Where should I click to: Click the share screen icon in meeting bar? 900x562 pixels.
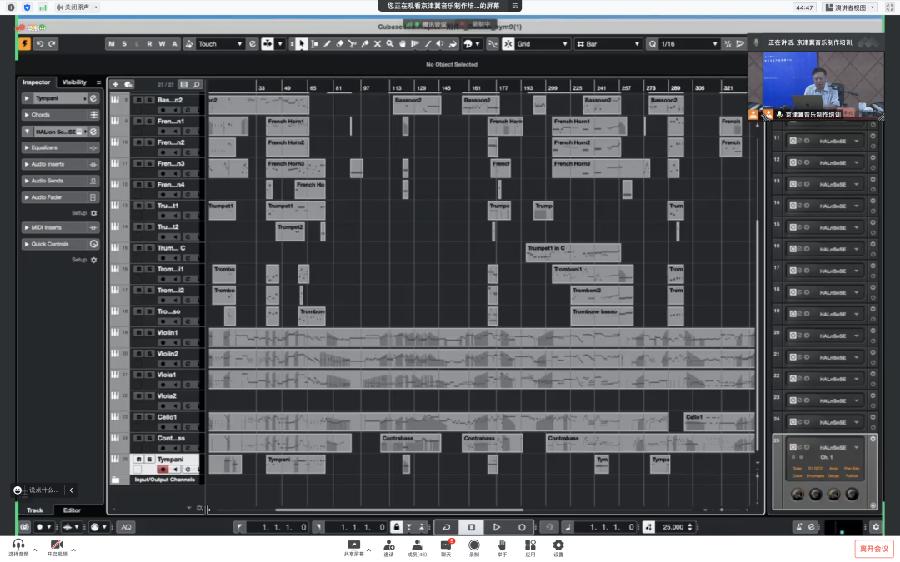(x=354, y=546)
